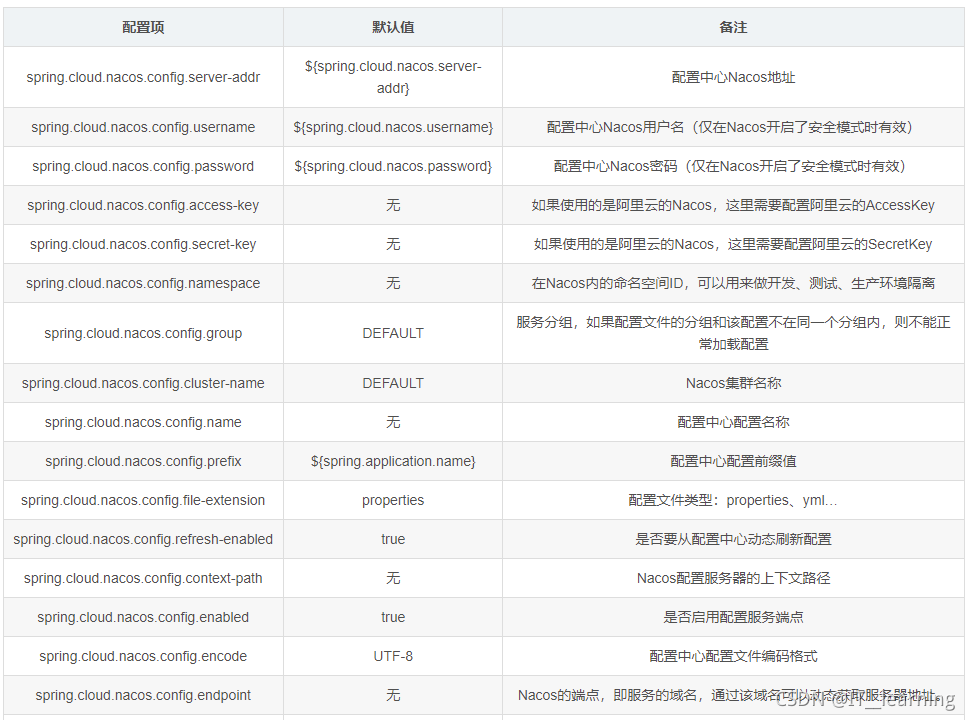Click the 是否启用配置服务端点 remark
The image size is (970, 720).
(x=733, y=617)
